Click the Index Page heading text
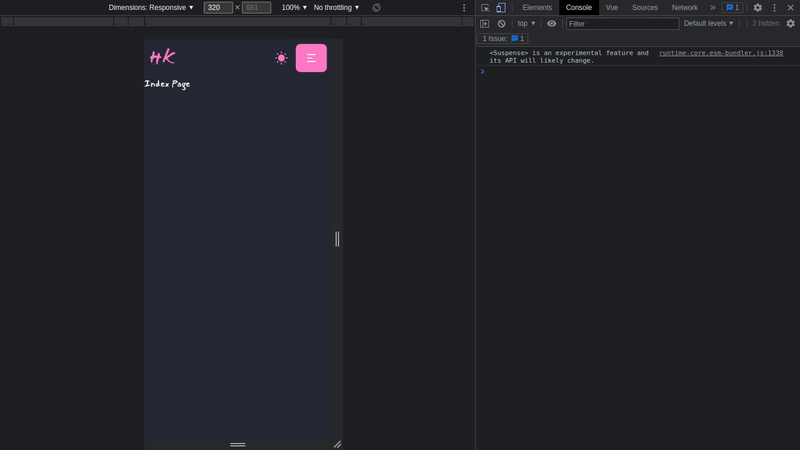The width and height of the screenshot is (800, 450). tap(167, 84)
